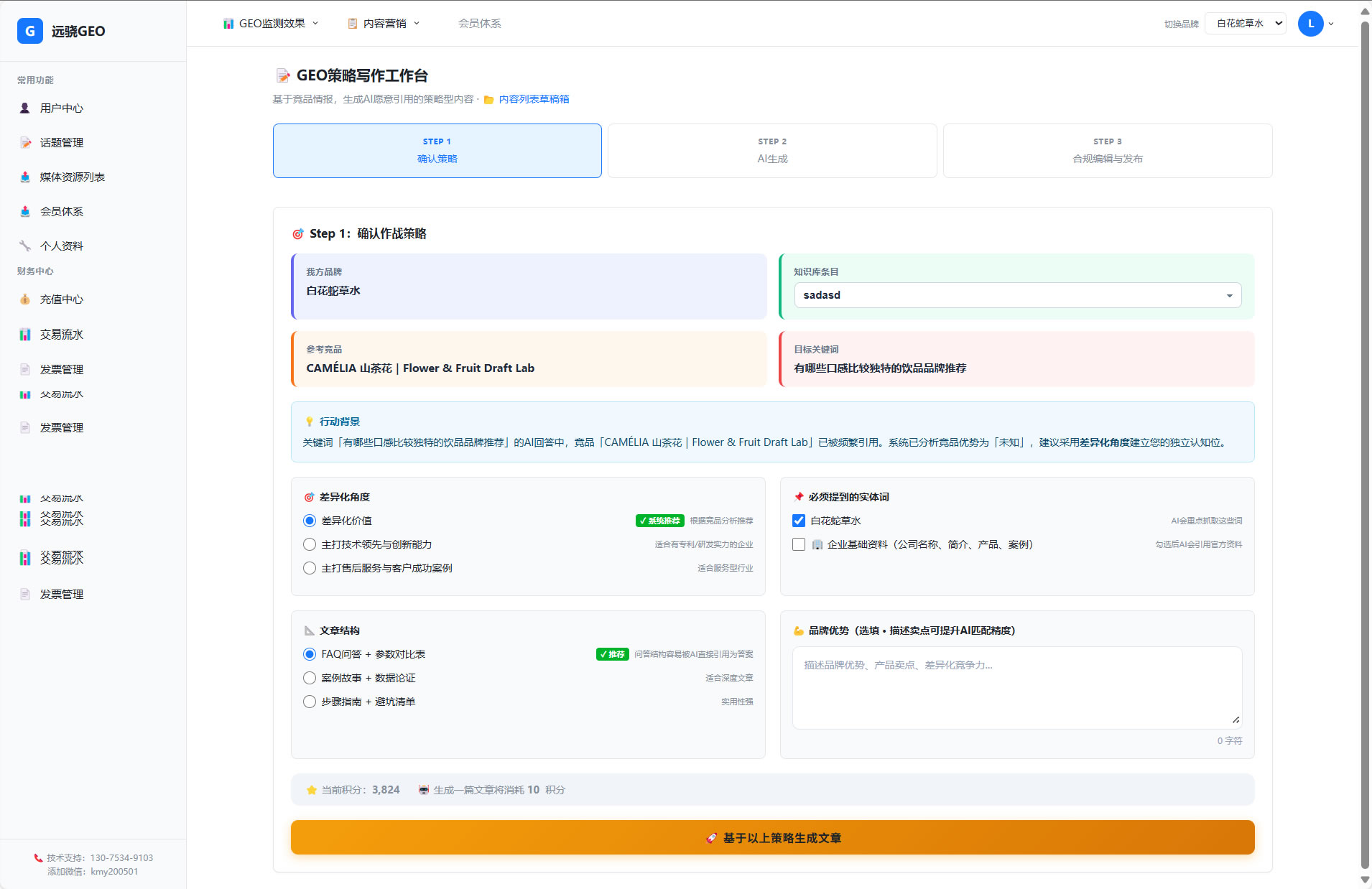Click the icon before 生成一篇文章将消耗
Viewport: 1372px width, 889px height.
[x=424, y=790]
